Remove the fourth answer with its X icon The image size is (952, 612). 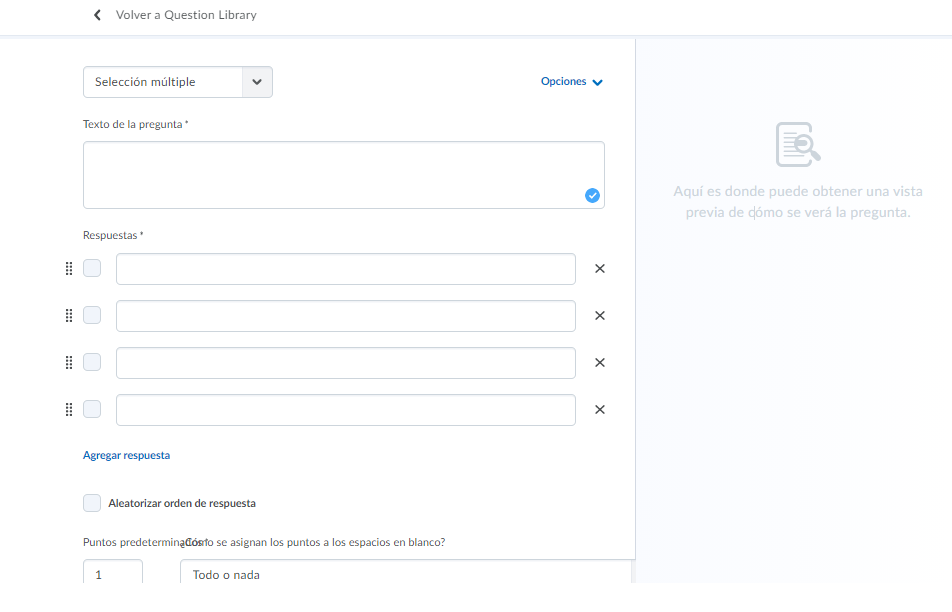coord(600,410)
